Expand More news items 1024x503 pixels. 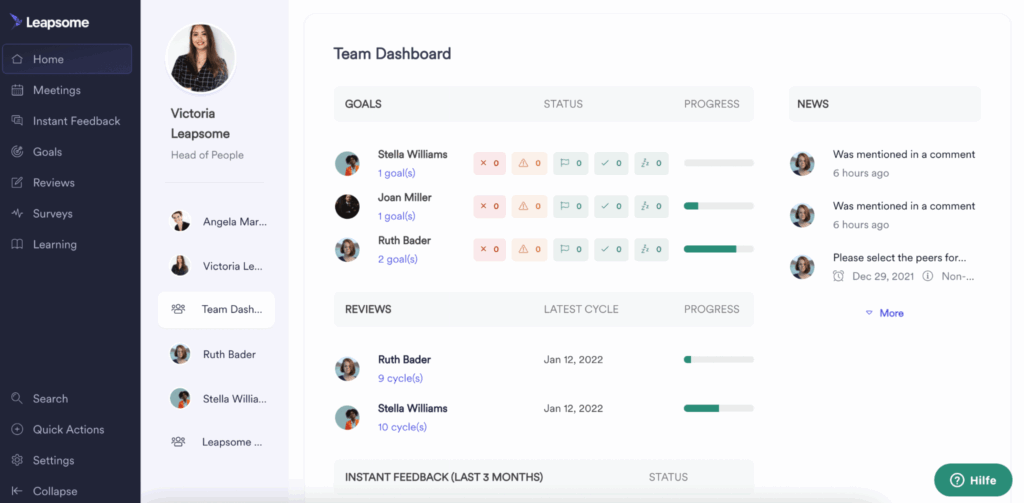click(884, 313)
